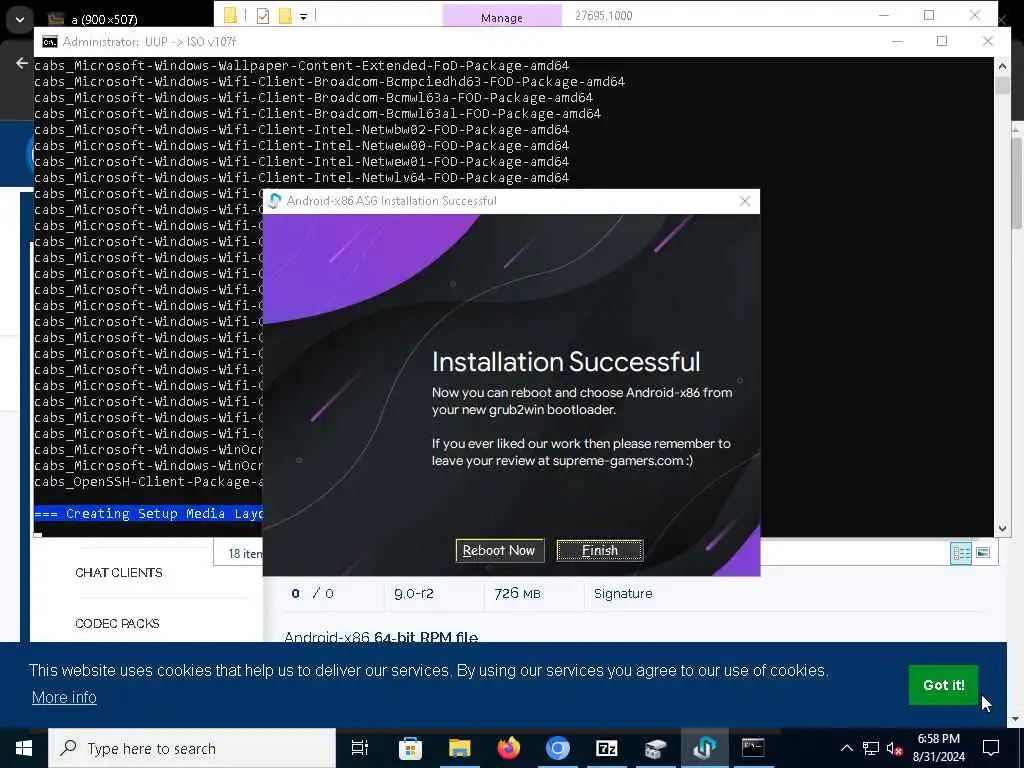This screenshot has height=768, width=1024.
Task: Switch to the command prompt taskbar icon
Action: pyautogui.click(x=753, y=748)
